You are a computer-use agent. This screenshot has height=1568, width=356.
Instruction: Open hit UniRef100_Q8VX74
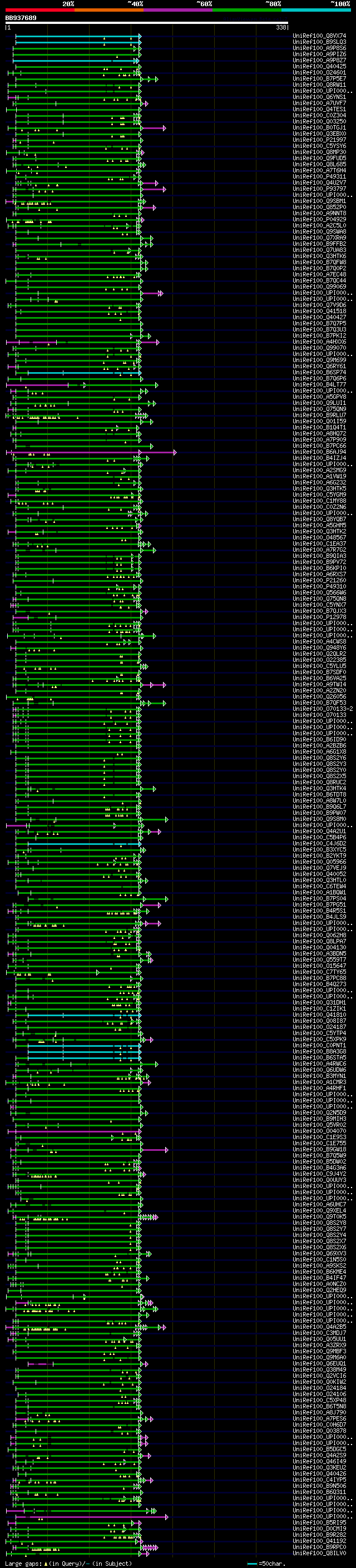click(319, 36)
